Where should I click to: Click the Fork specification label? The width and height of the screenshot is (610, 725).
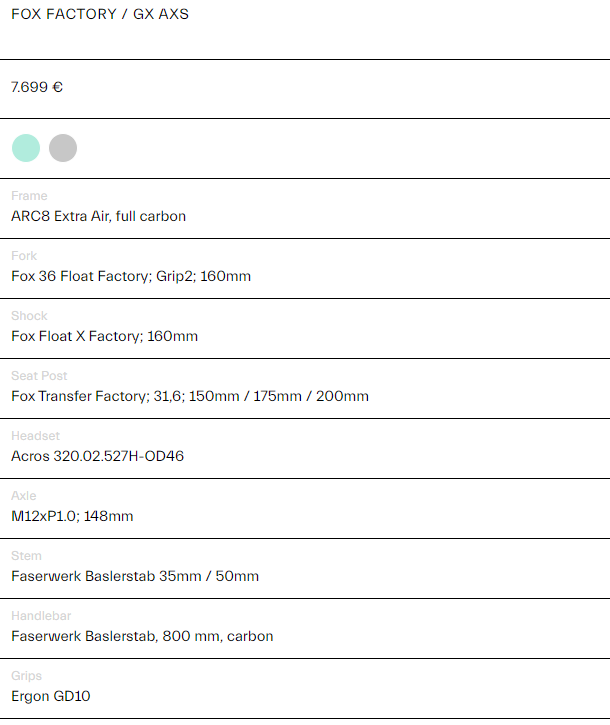(x=24, y=256)
